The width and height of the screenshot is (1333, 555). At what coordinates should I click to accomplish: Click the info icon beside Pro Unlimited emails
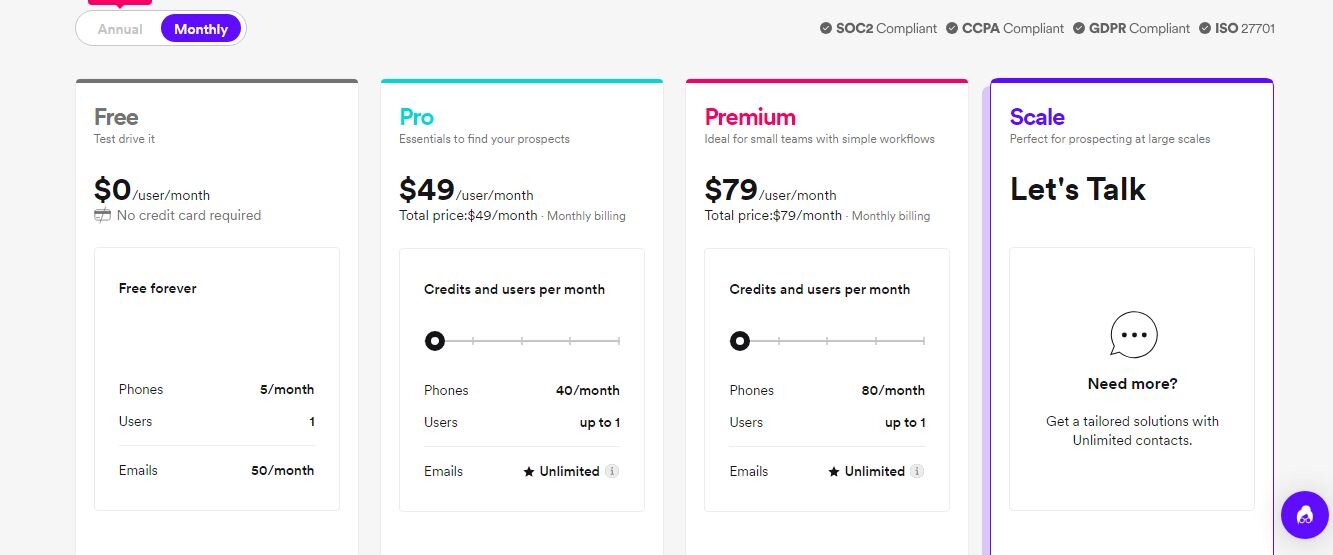[x=612, y=471]
